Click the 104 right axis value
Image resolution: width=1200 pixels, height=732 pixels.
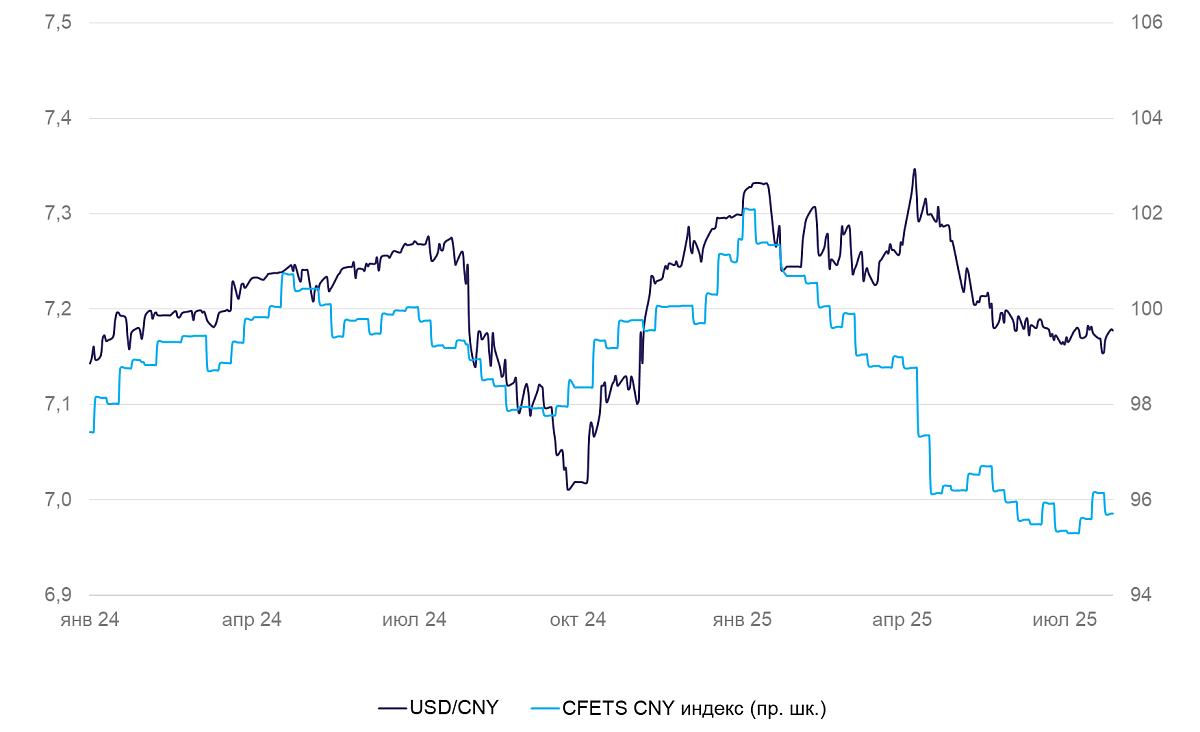coord(1146,118)
